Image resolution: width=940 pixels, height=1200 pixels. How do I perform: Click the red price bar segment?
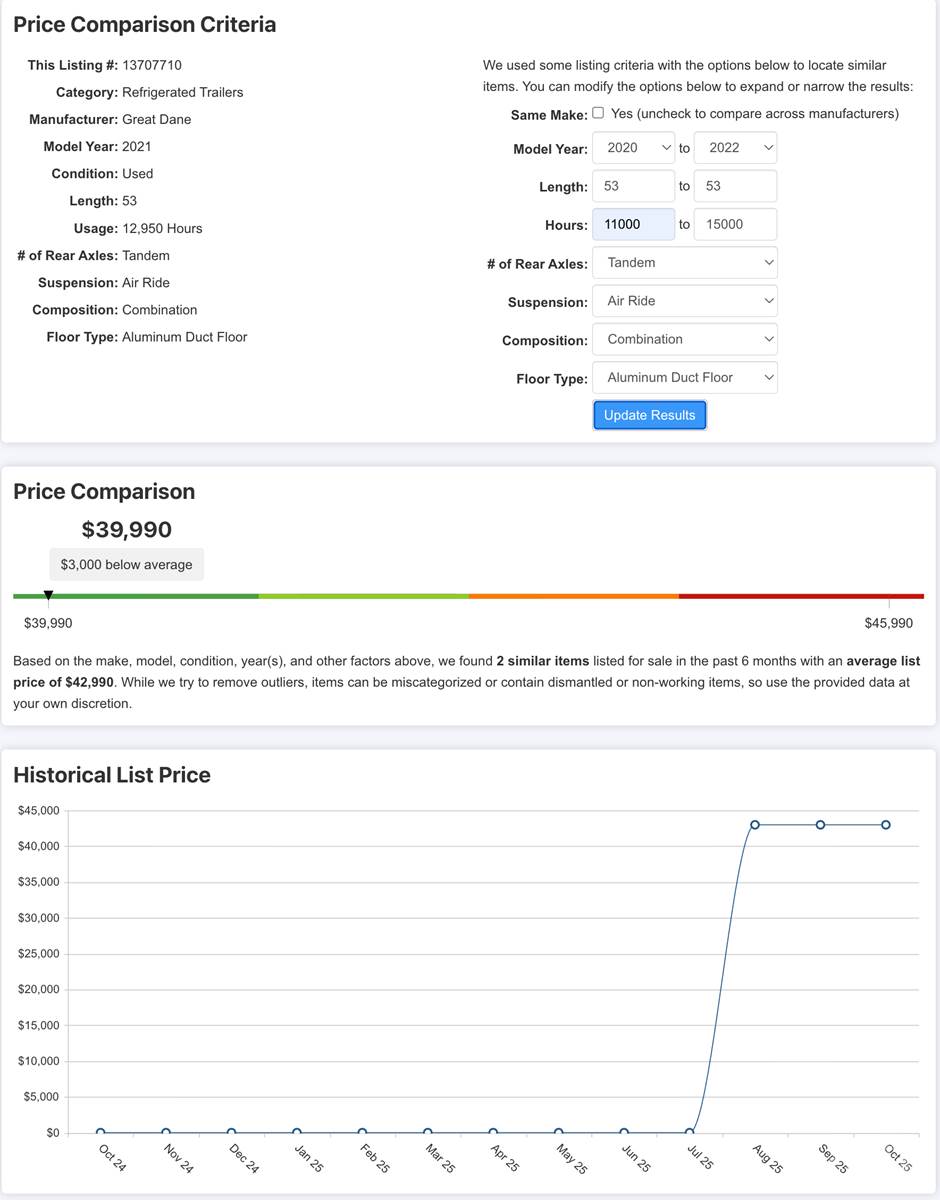point(800,596)
